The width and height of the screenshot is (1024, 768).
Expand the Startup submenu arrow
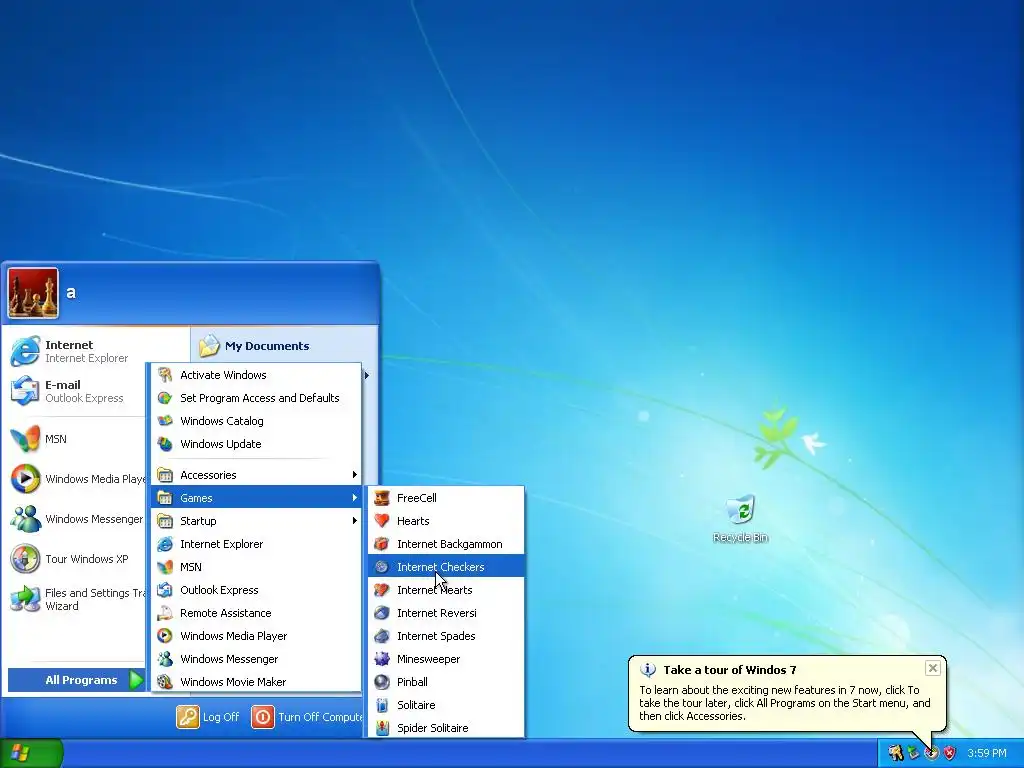(x=355, y=520)
